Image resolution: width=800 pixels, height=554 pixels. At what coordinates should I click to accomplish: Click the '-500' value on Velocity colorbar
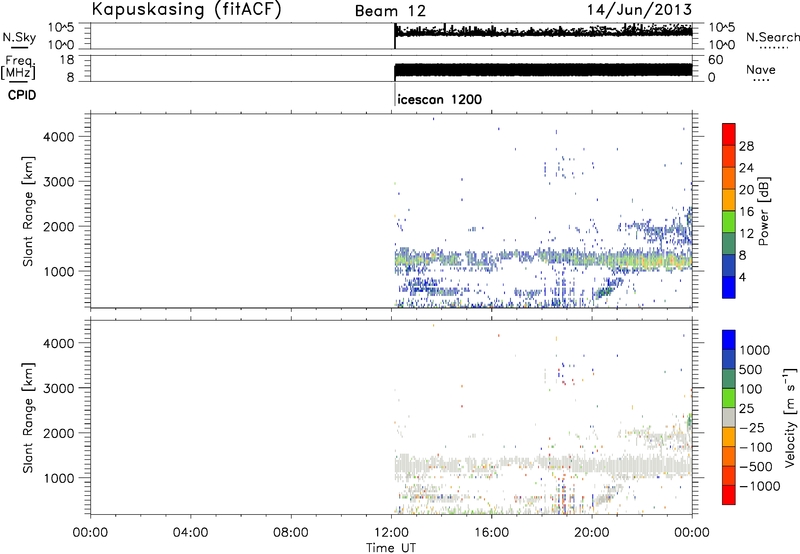tap(755, 467)
